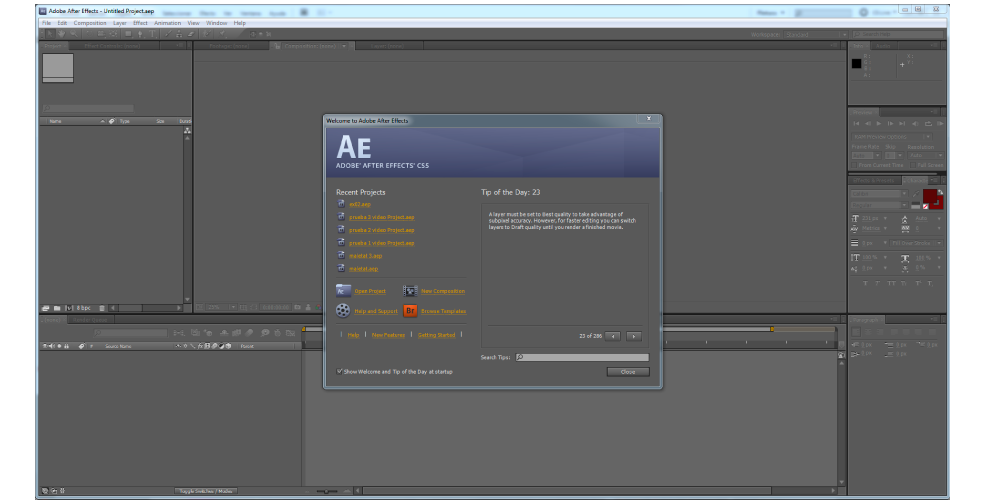Click Close button in Welcome dialog
1000x500 pixels.
click(628, 372)
